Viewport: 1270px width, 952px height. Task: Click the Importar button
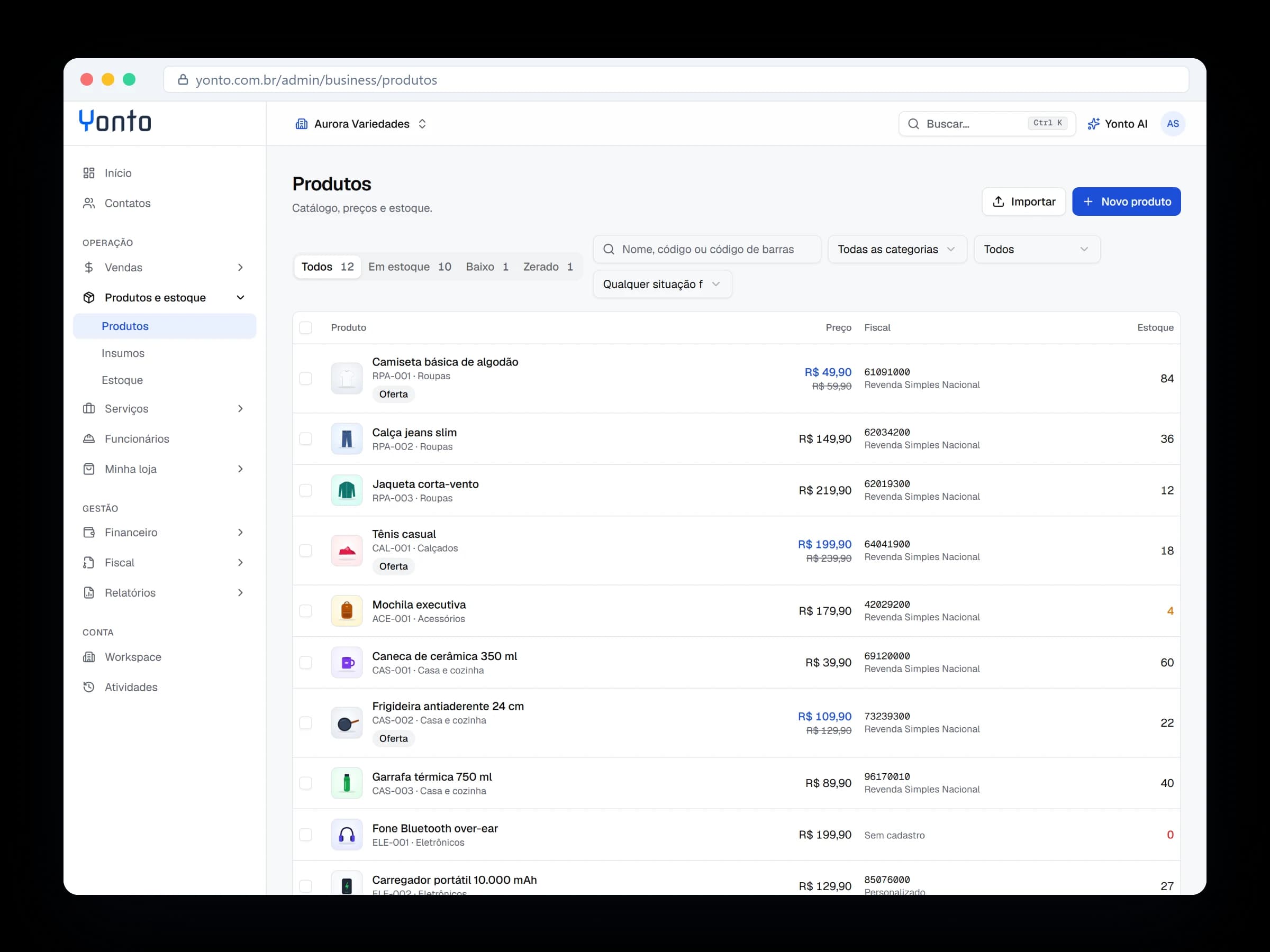(1023, 202)
